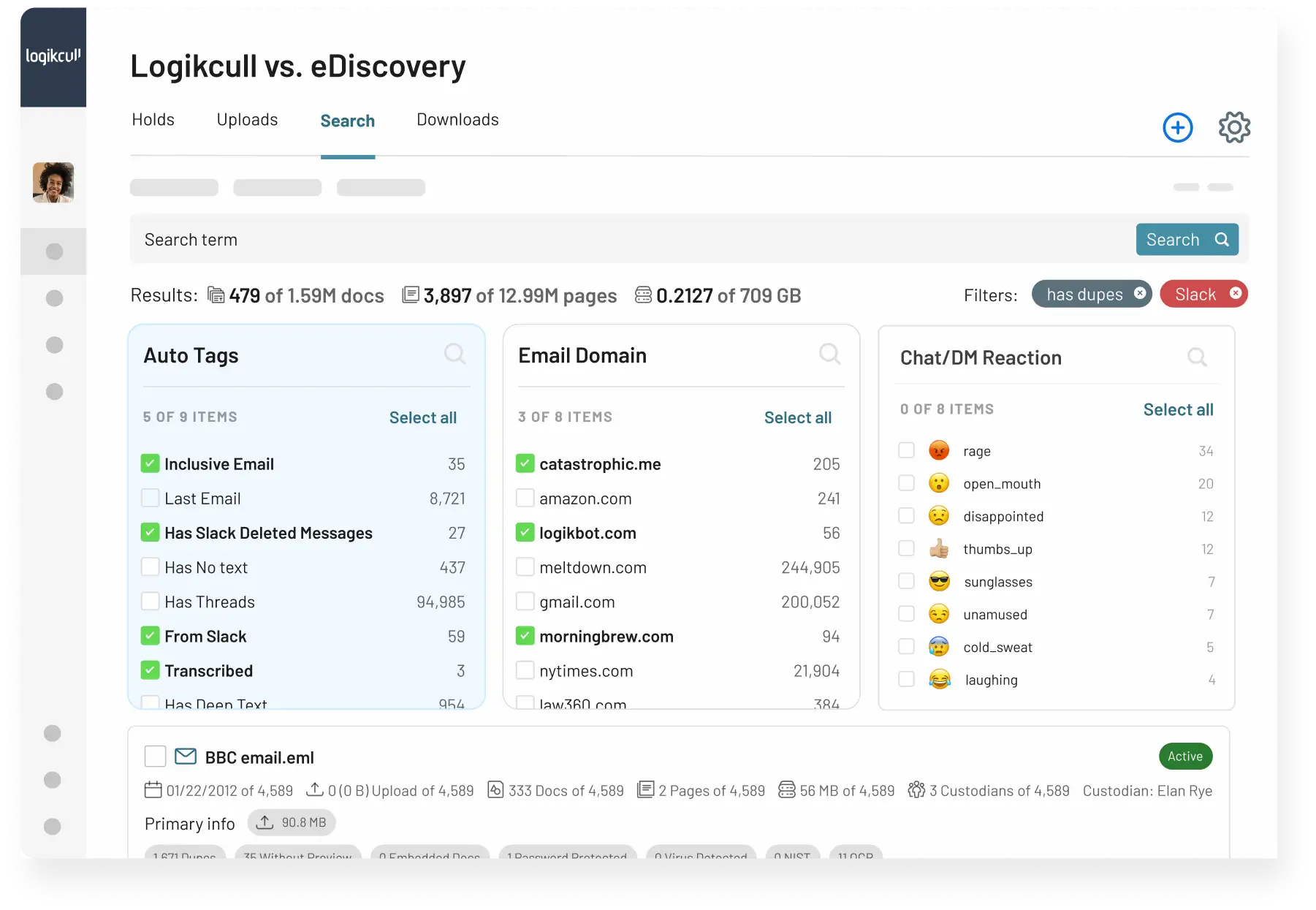The image size is (1316, 910).
Task: Uncheck the Inclusive Email auto tag
Action: (x=151, y=463)
